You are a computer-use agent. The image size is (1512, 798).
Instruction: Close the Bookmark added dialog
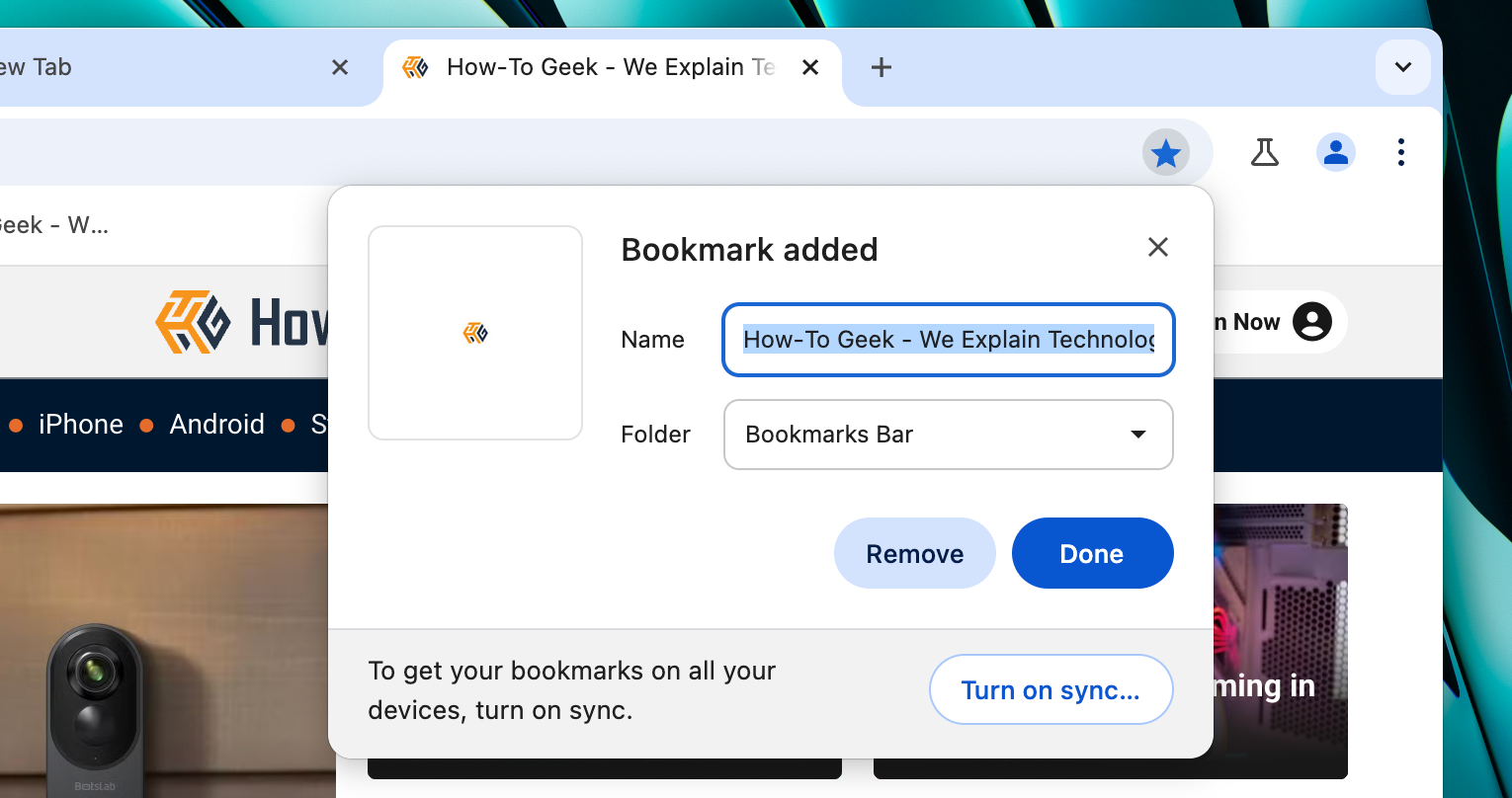click(x=1157, y=247)
